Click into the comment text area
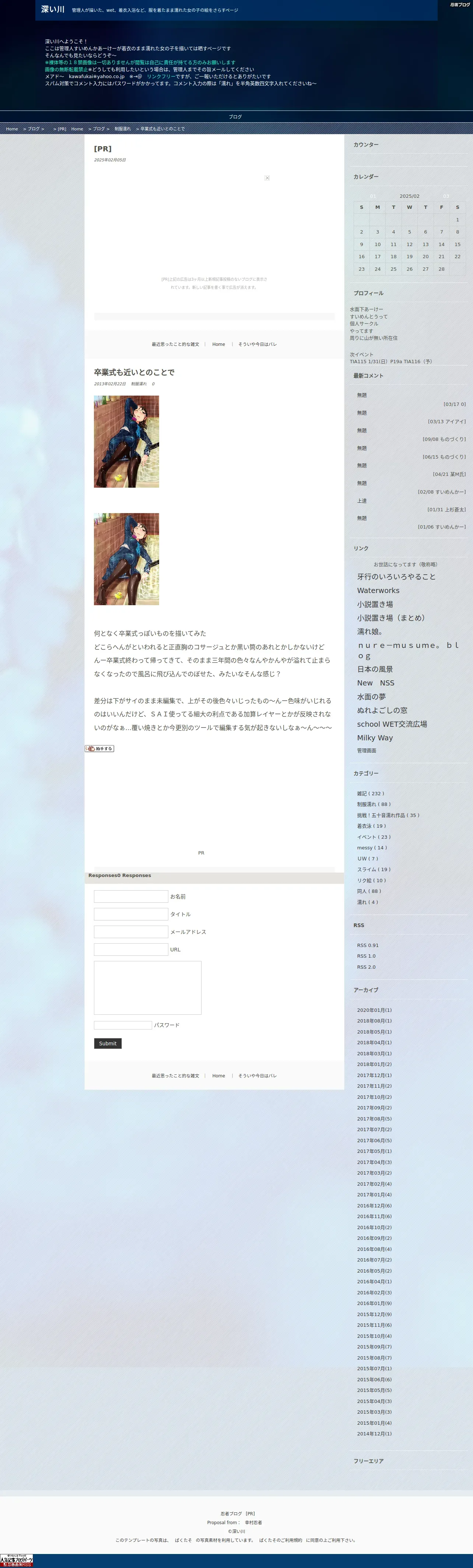 tap(147, 988)
